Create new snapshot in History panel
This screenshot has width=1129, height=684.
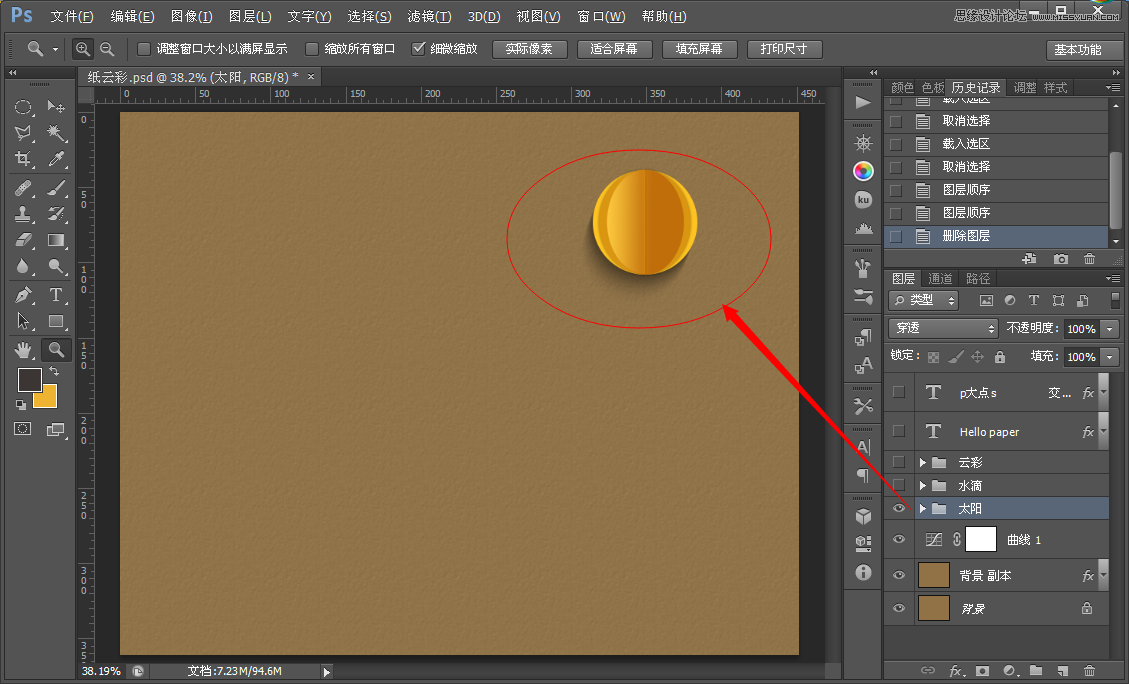[1060, 259]
